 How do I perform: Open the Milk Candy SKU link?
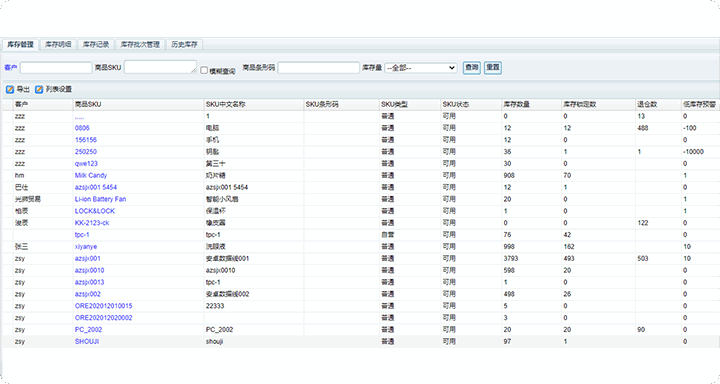pyautogui.click(x=91, y=175)
